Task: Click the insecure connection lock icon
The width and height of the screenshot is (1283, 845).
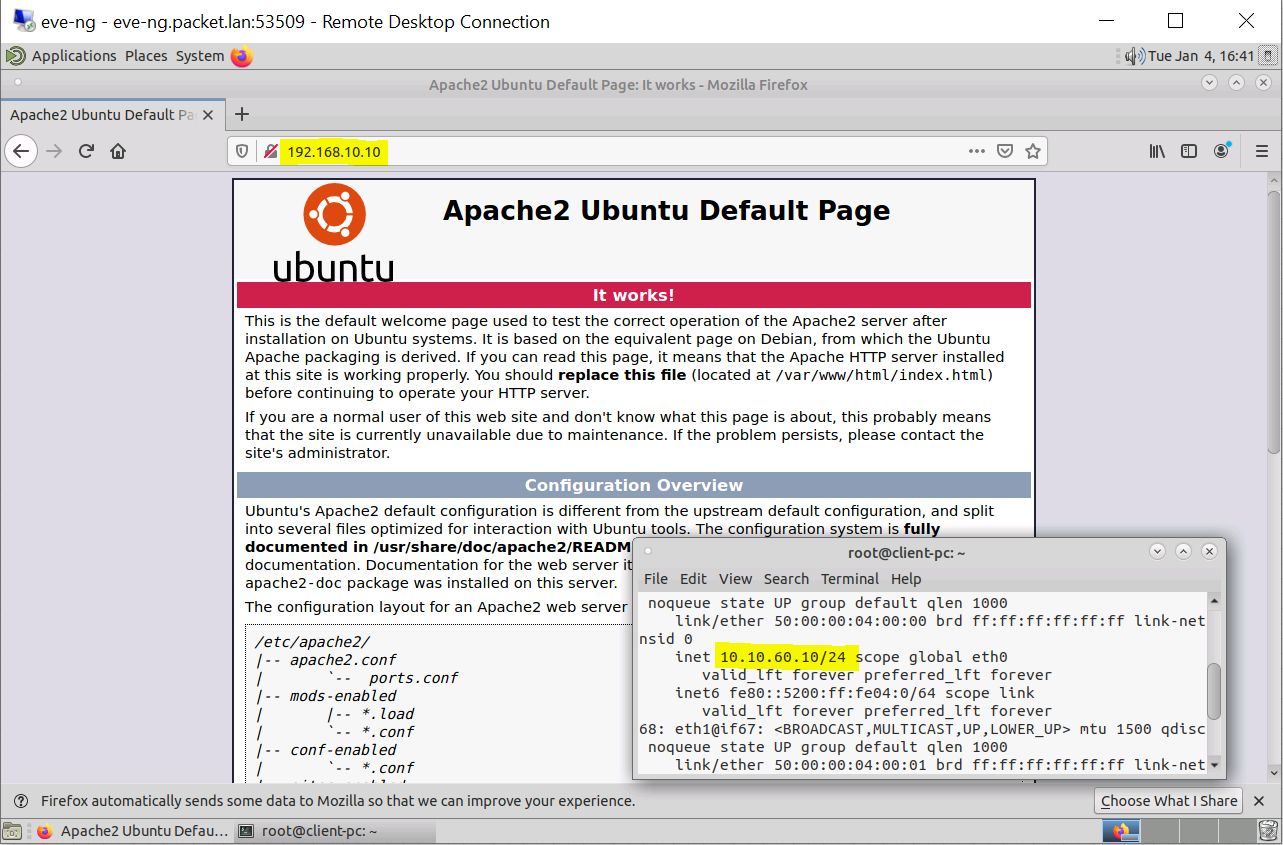Action: tap(270, 151)
